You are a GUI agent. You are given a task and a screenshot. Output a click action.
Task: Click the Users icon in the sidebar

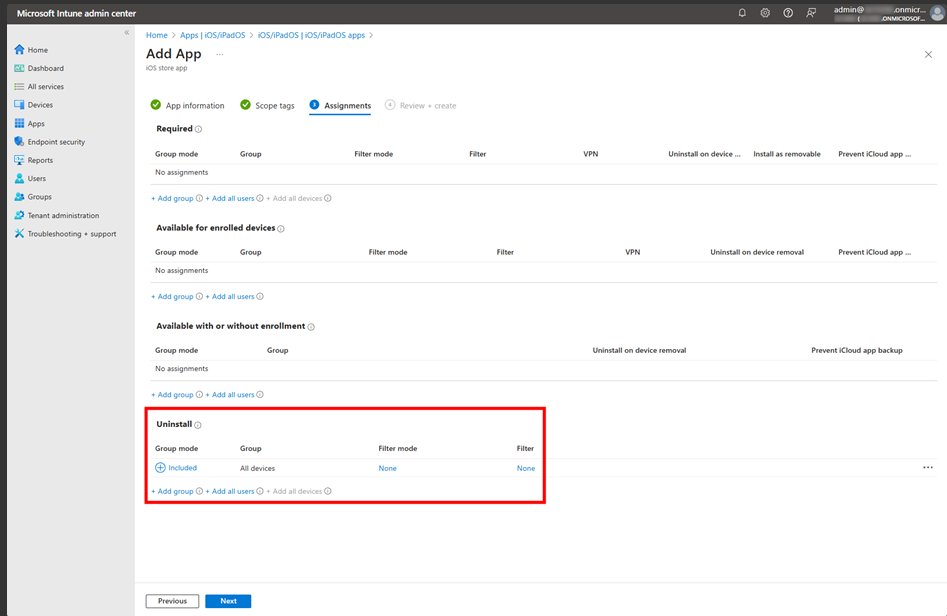[19, 178]
